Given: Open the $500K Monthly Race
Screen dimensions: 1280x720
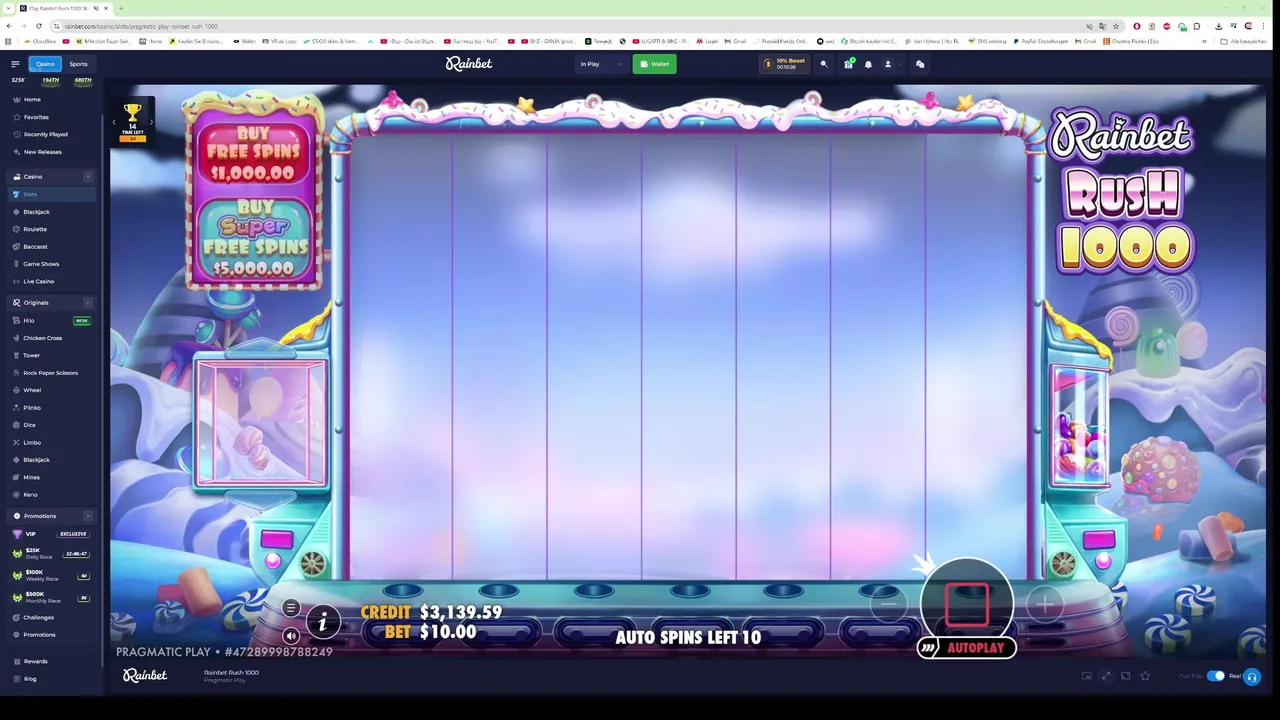Looking at the screenshot, I should pos(52,597).
